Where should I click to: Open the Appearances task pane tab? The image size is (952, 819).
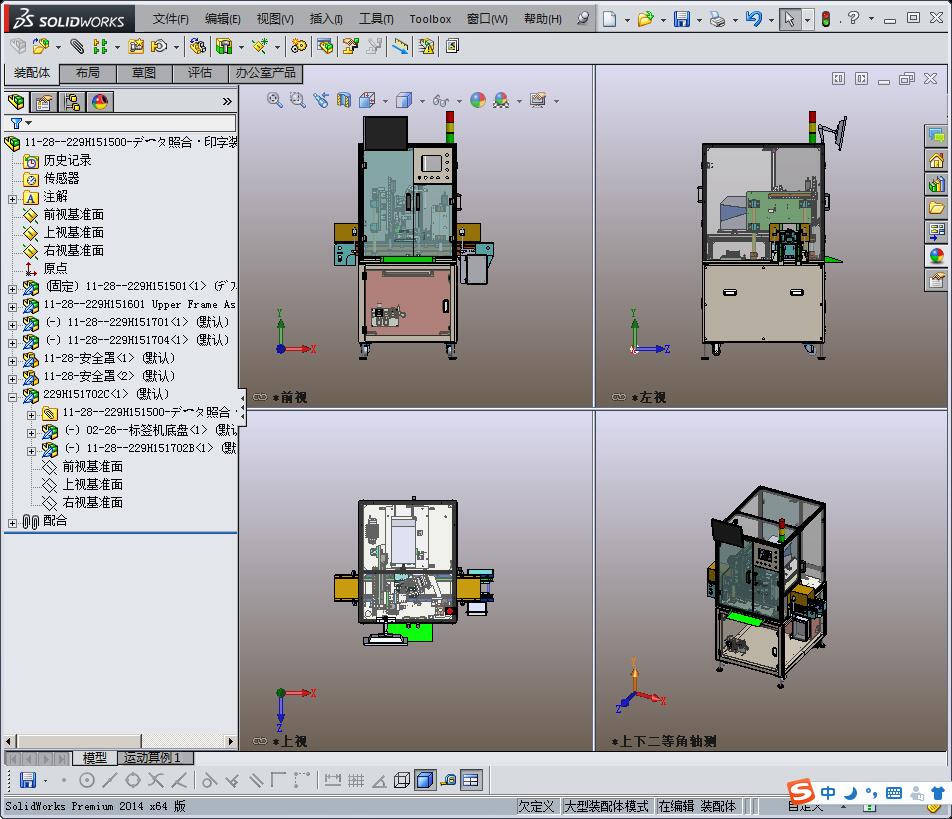coord(937,256)
